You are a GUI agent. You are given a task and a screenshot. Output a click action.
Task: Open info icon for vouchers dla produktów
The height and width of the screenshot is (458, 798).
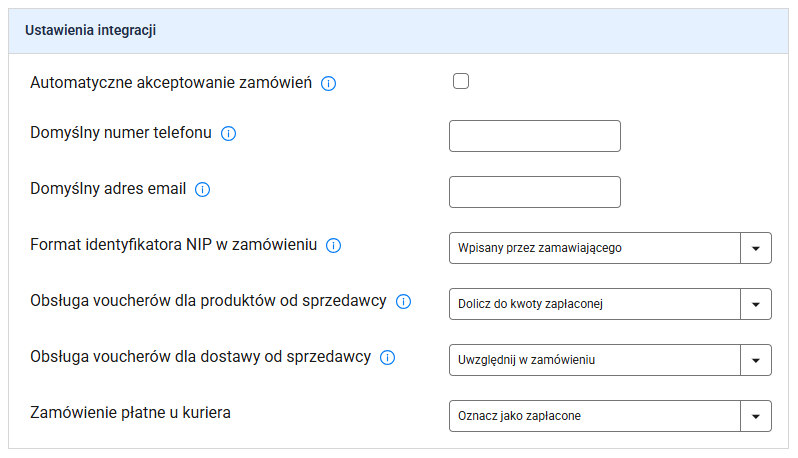pyautogui.click(x=404, y=301)
